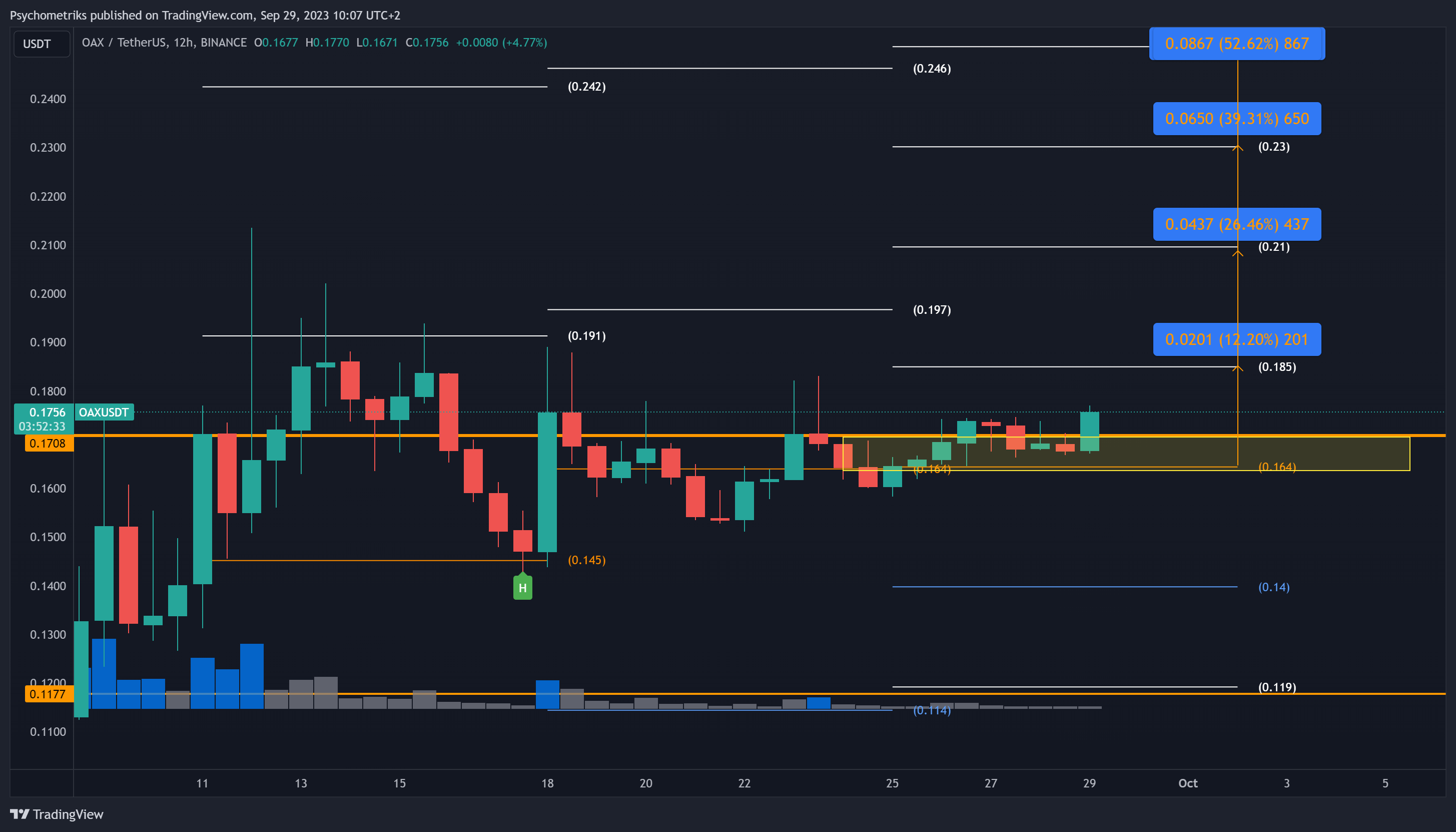The image size is (1456, 832).
Task: Click the H0.1770 high value in header
Action: (327, 43)
